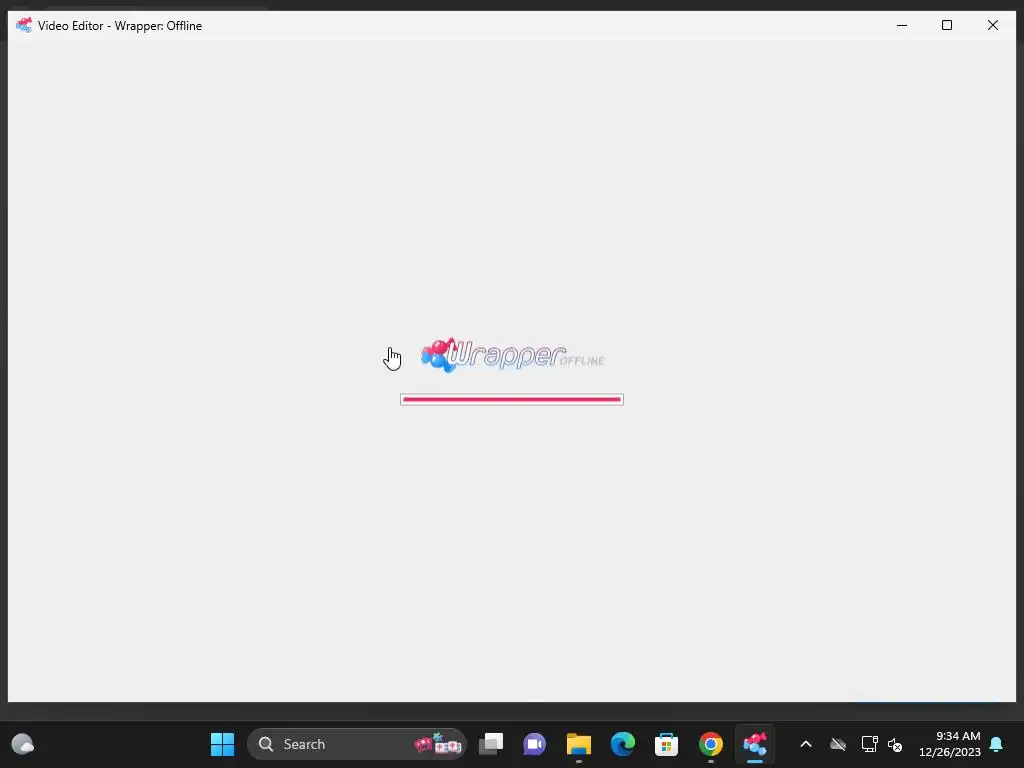Click the Wrapper Offline logo in the loading screen

click(513, 355)
